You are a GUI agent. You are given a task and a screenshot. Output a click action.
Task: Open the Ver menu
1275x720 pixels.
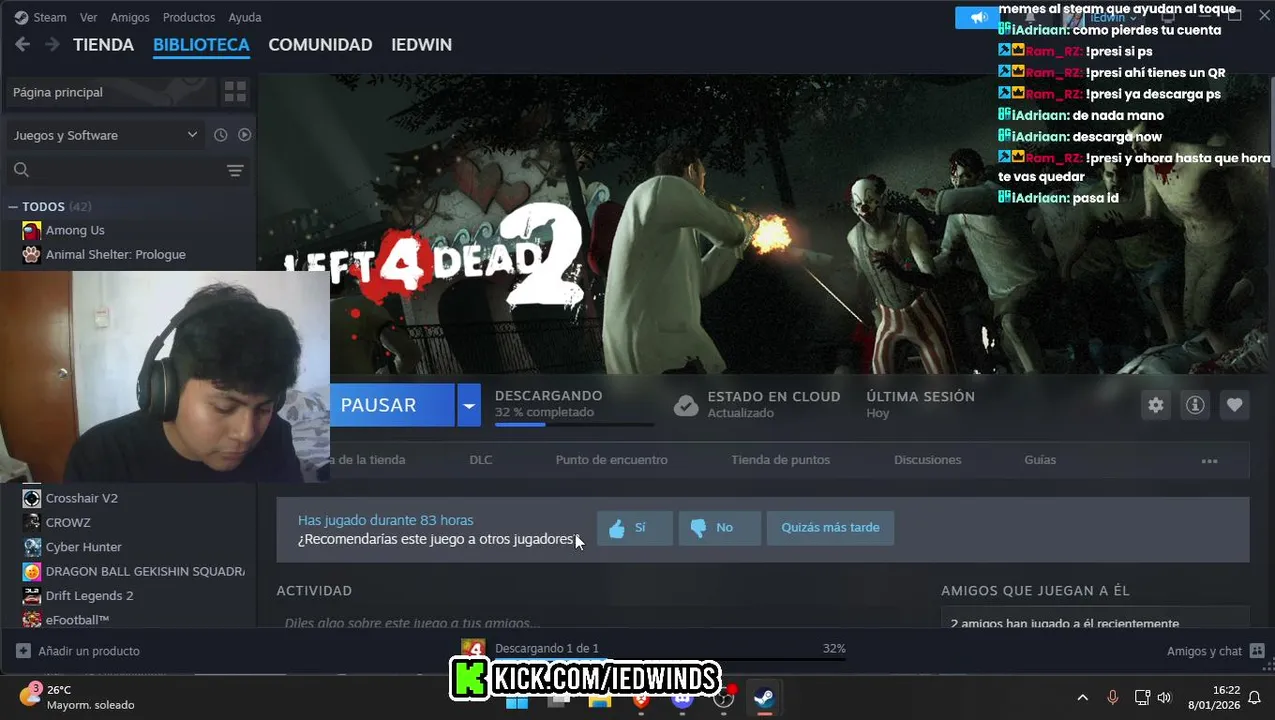click(89, 17)
